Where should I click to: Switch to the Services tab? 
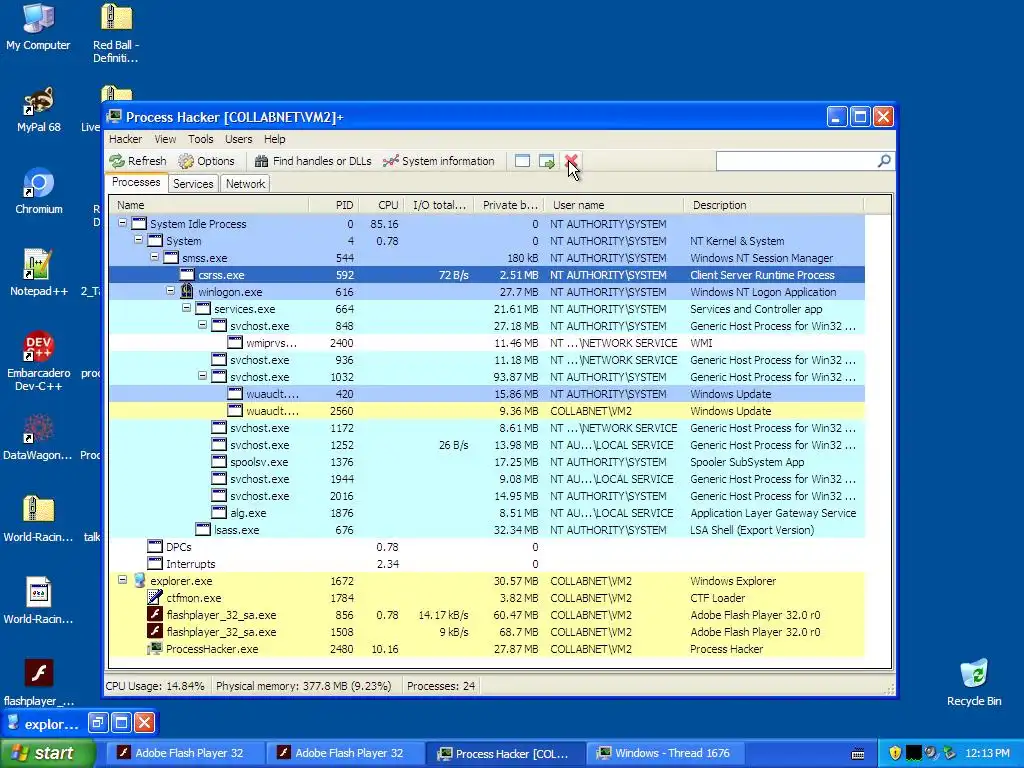pos(193,184)
